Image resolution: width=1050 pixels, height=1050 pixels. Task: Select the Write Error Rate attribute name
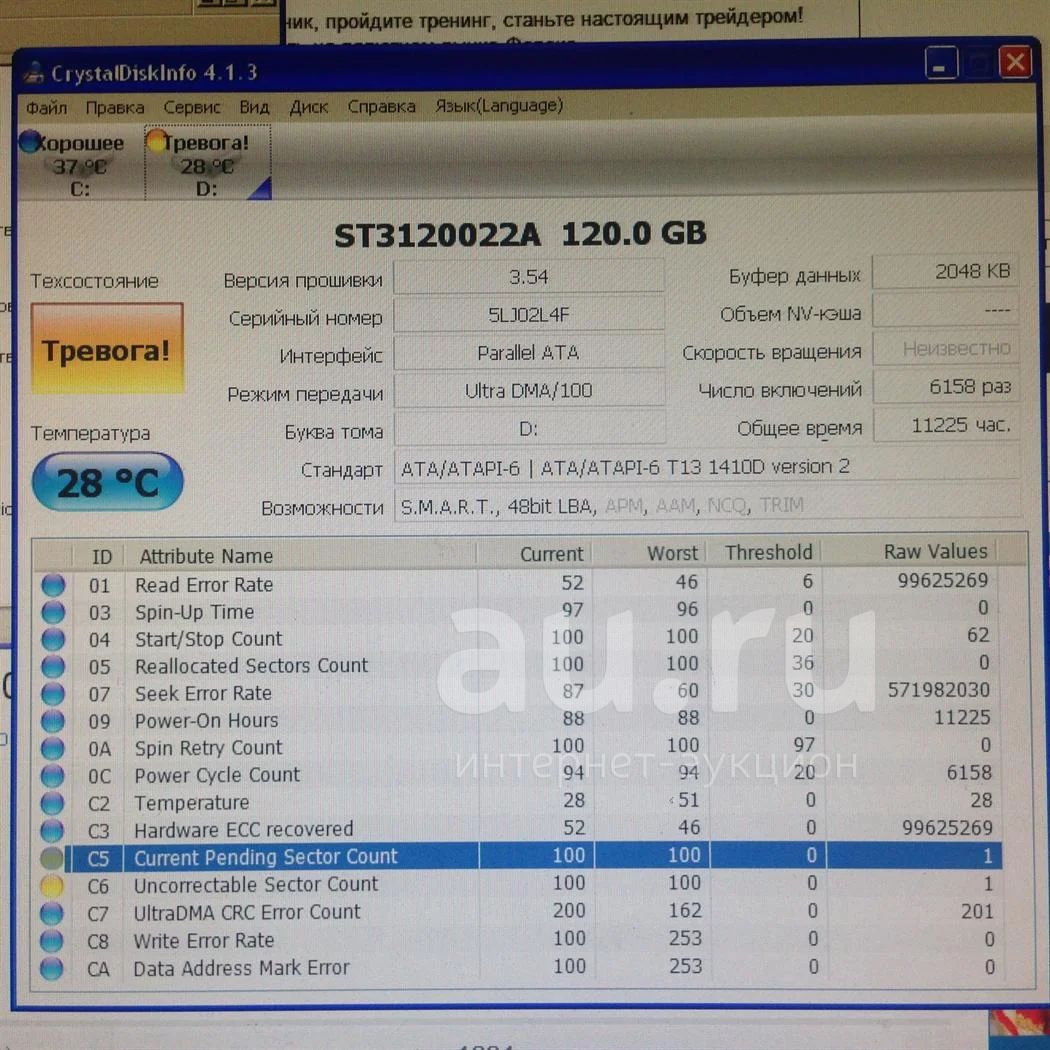(x=204, y=940)
